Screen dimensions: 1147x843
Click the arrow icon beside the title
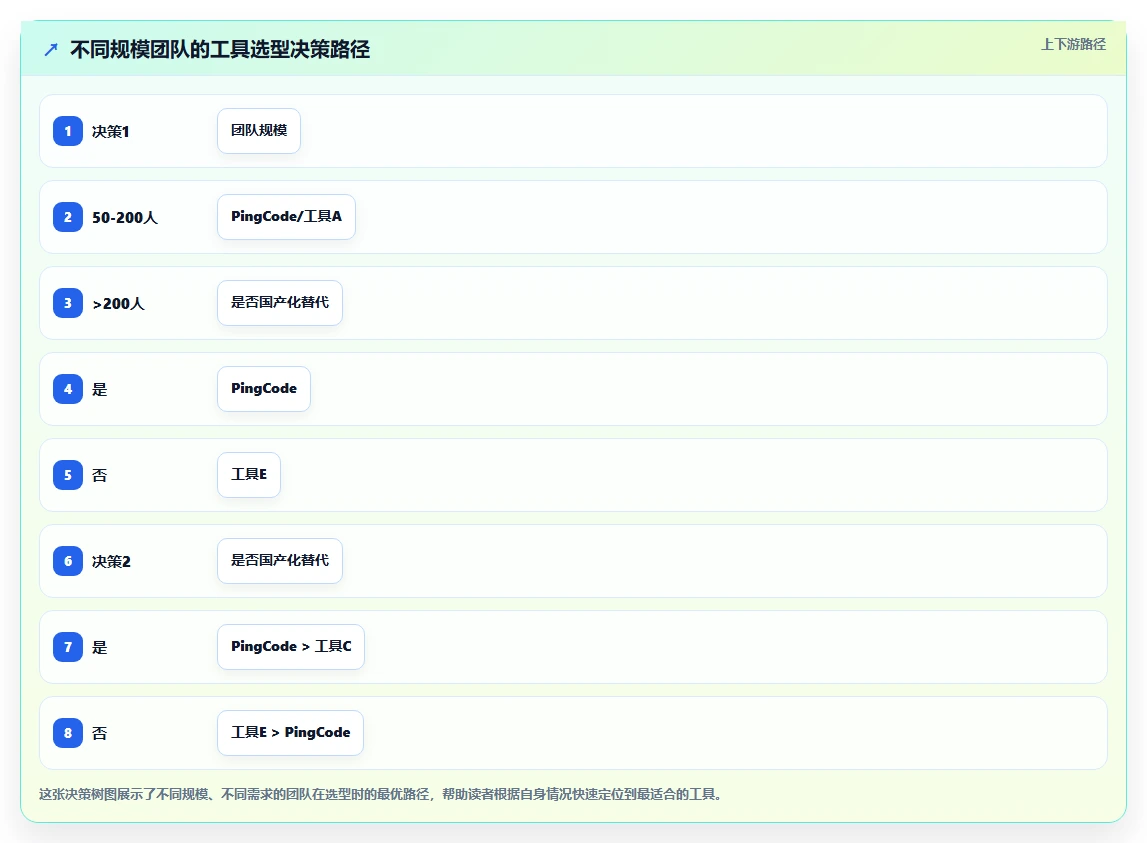tap(50, 50)
